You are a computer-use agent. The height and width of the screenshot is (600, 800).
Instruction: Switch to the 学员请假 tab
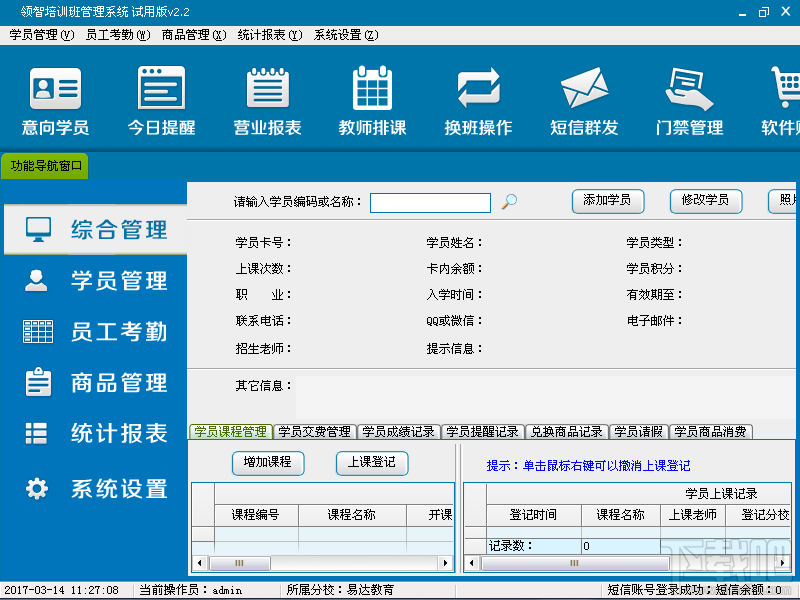[x=638, y=432]
